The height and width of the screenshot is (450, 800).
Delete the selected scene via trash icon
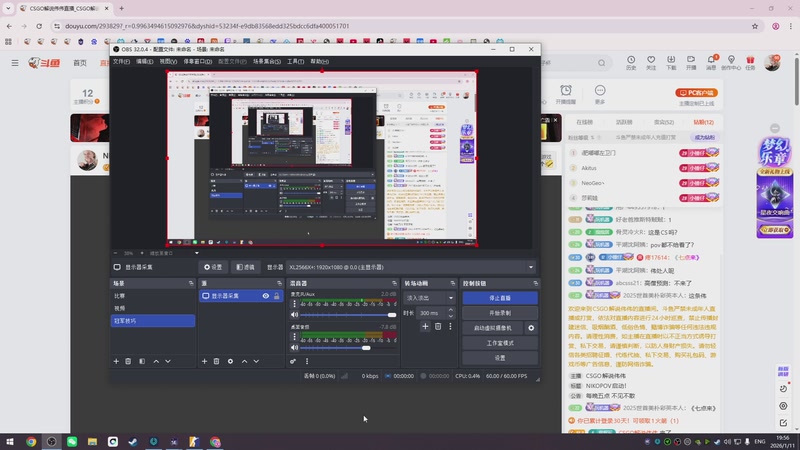(128, 361)
